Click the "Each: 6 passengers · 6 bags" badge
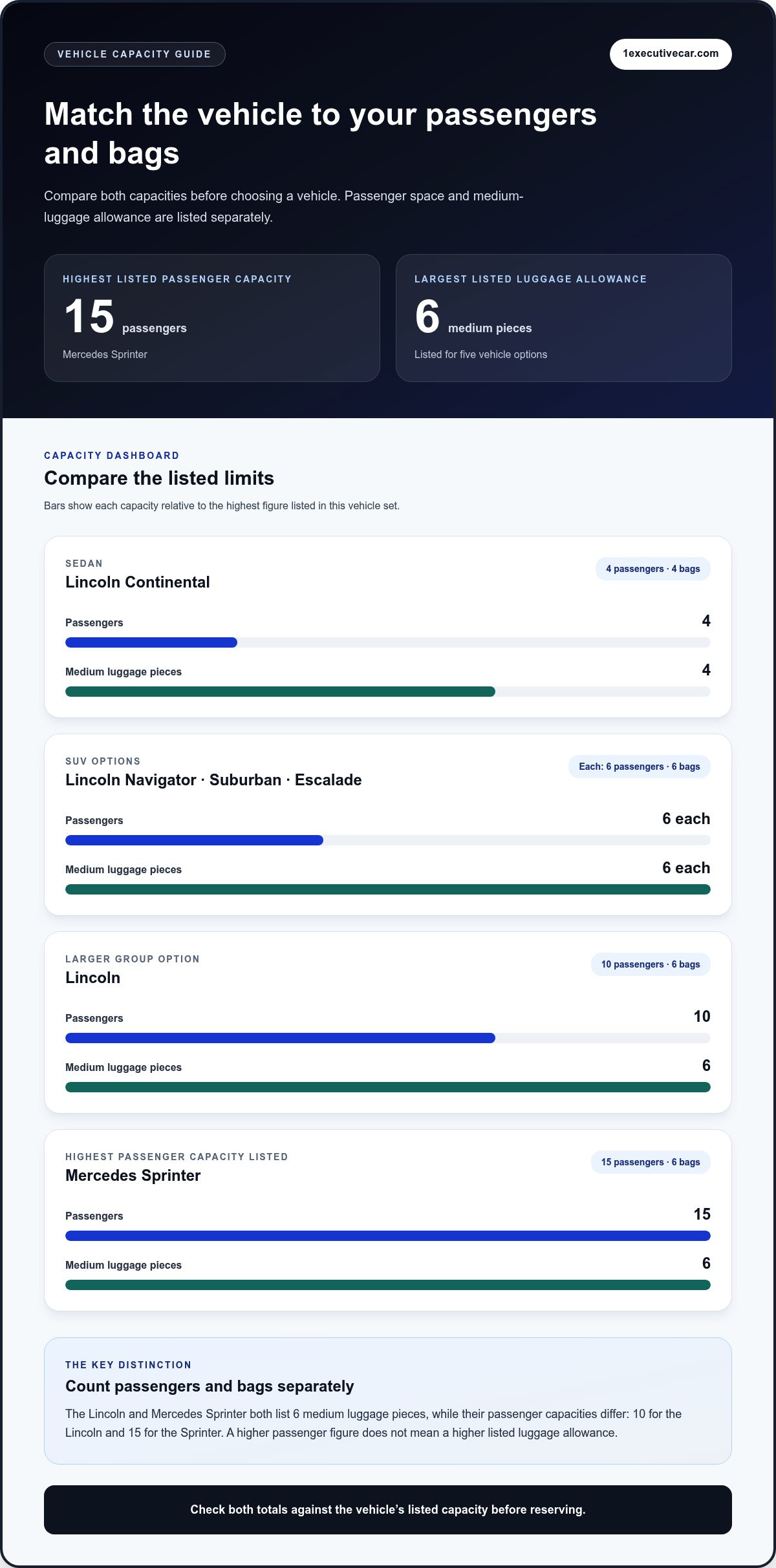Viewport: 776px width, 1568px height. click(640, 767)
